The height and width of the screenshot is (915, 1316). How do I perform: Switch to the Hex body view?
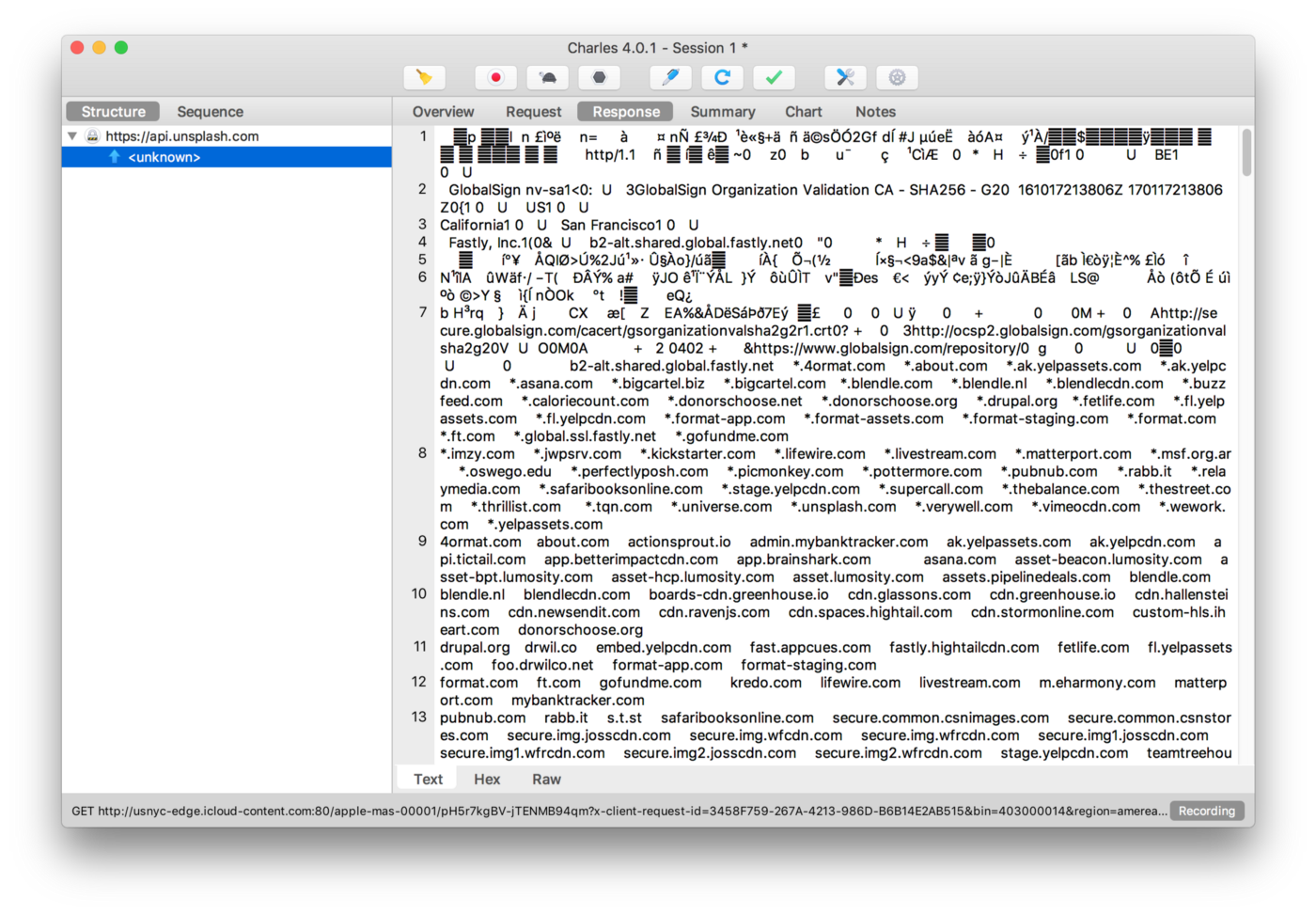point(487,779)
